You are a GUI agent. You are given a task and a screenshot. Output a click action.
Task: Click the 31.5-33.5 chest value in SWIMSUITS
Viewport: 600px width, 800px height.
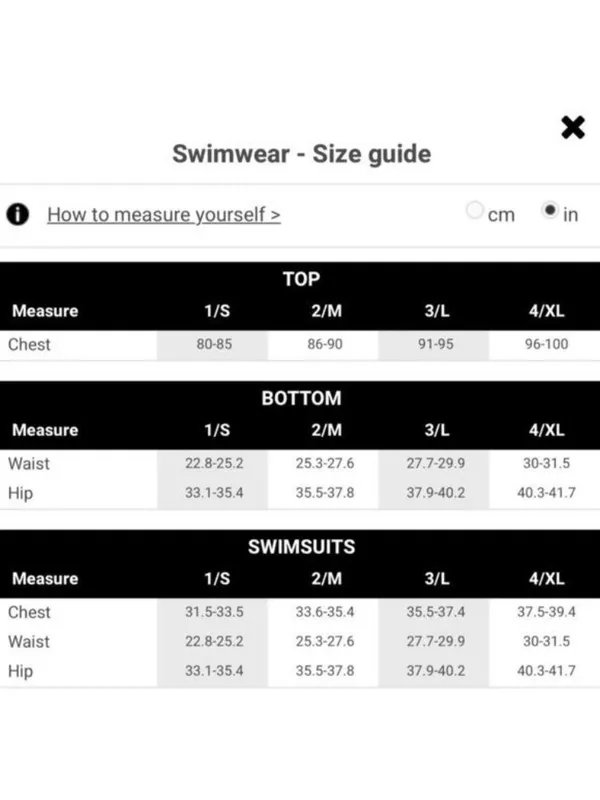point(214,612)
